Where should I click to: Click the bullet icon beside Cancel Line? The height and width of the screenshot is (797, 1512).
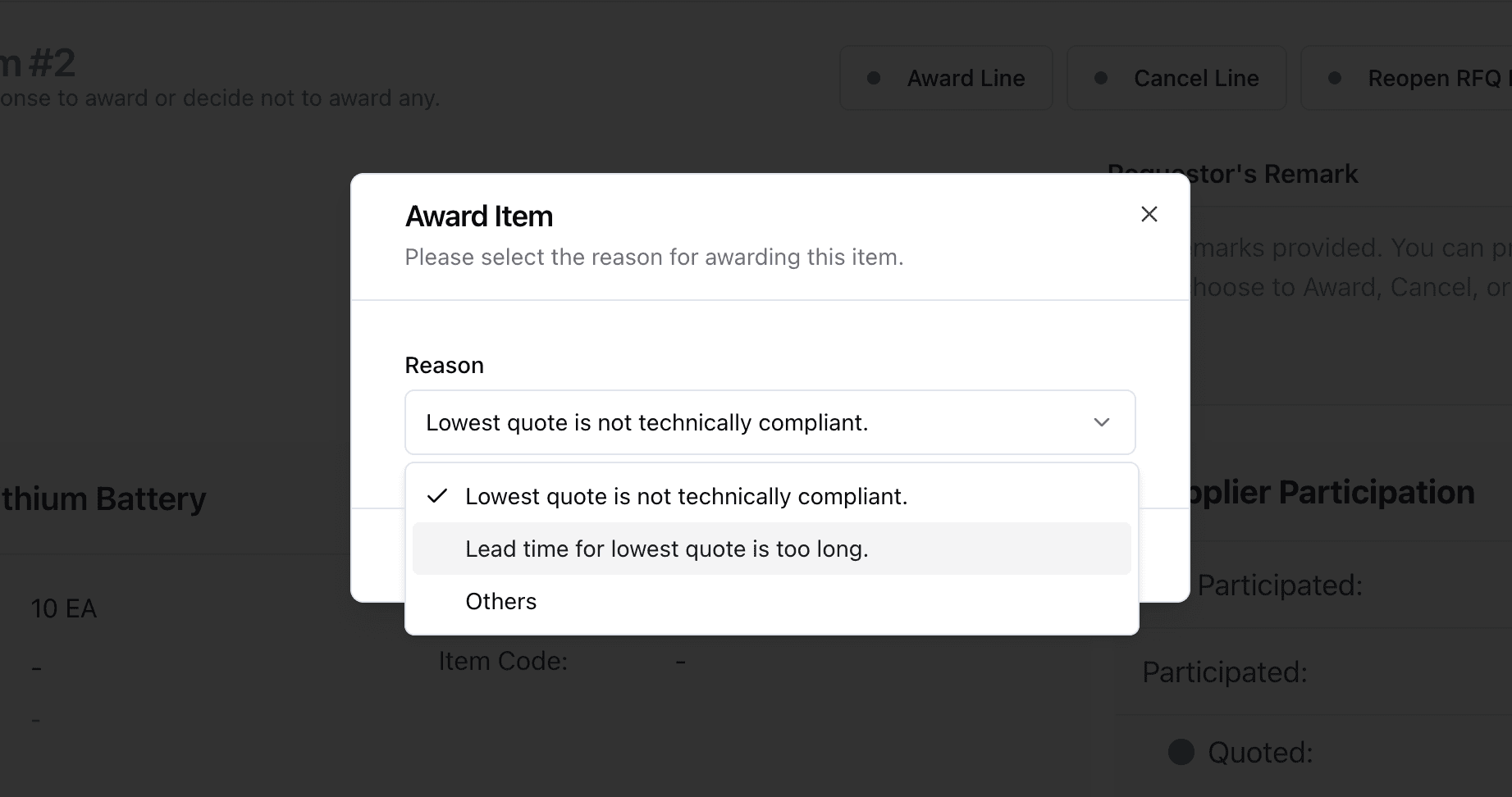(x=1102, y=78)
